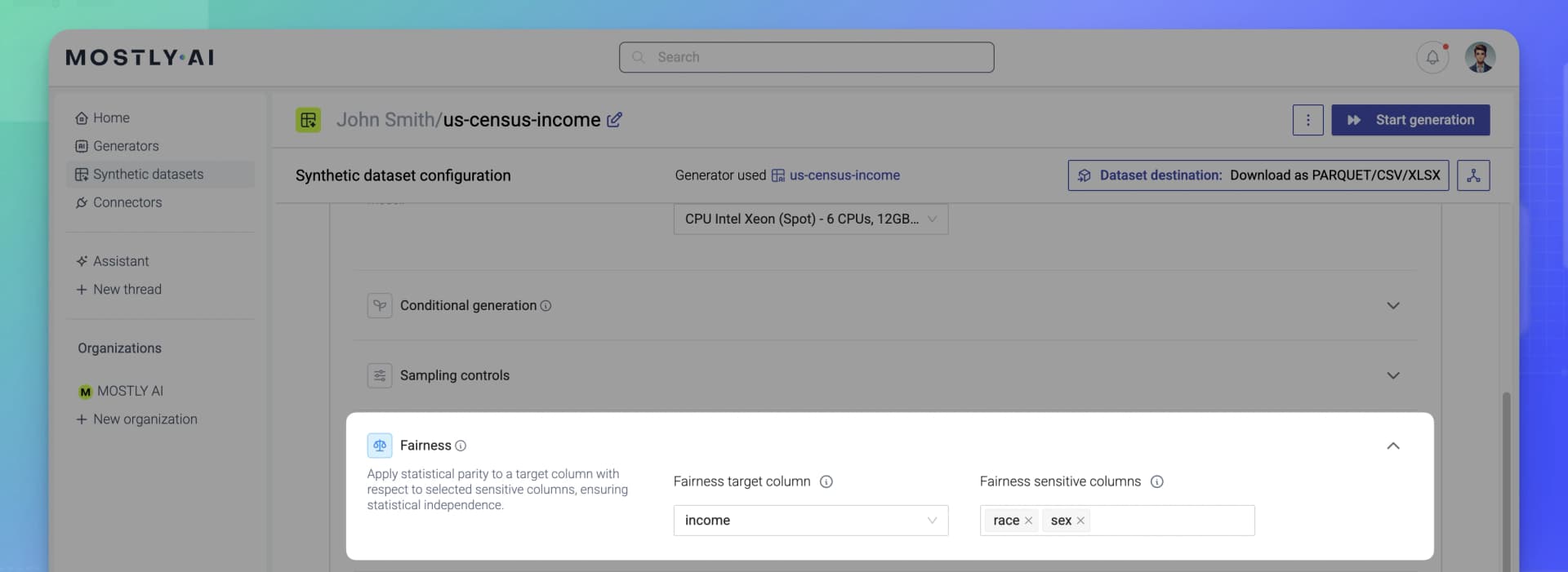Click the Connectors plug icon
Screen dimensions: 1568x572
(x=82, y=202)
